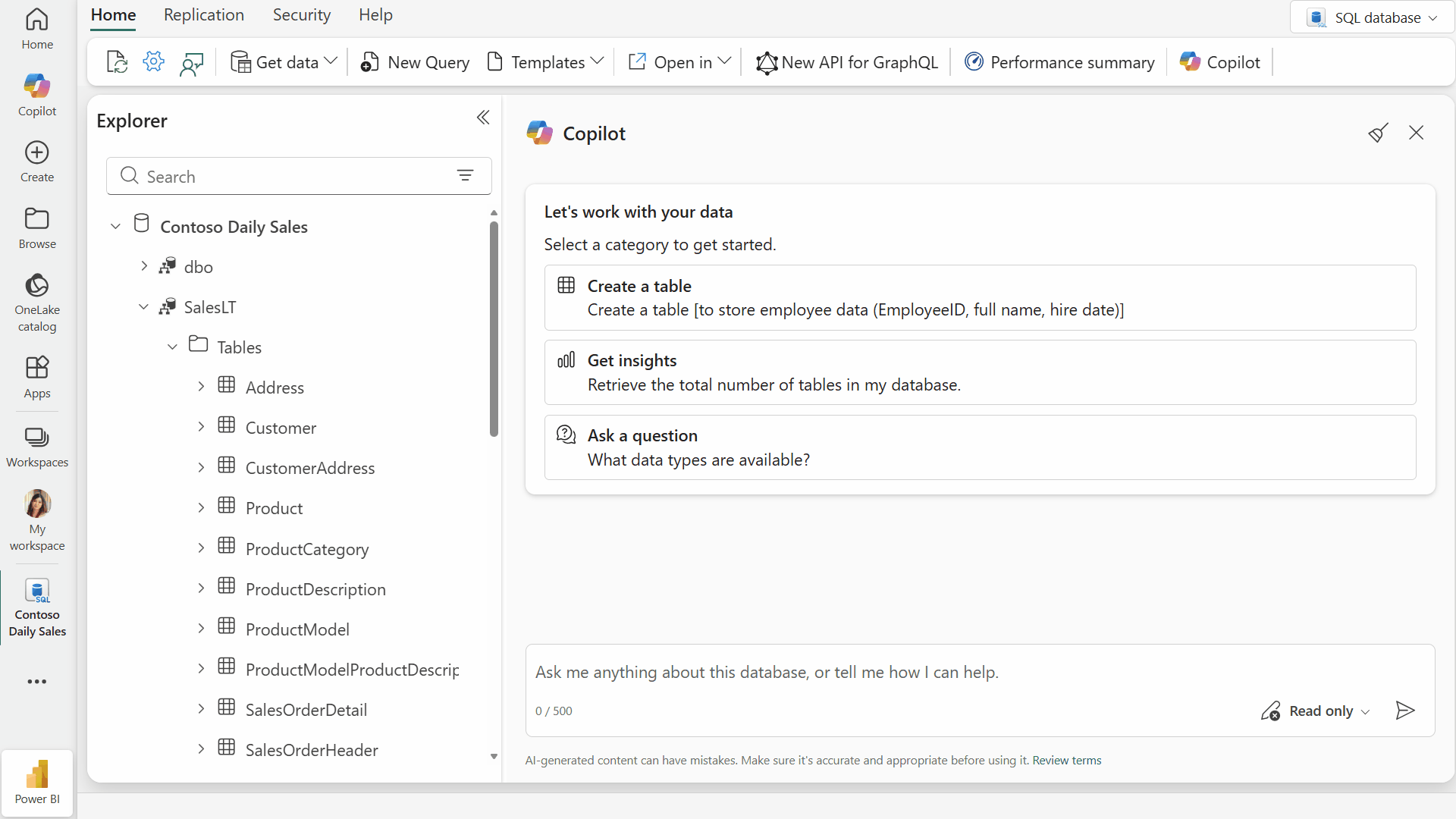Click the New API for GraphQL icon
This screenshot has height=819, width=1456.
click(x=767, y=62)
